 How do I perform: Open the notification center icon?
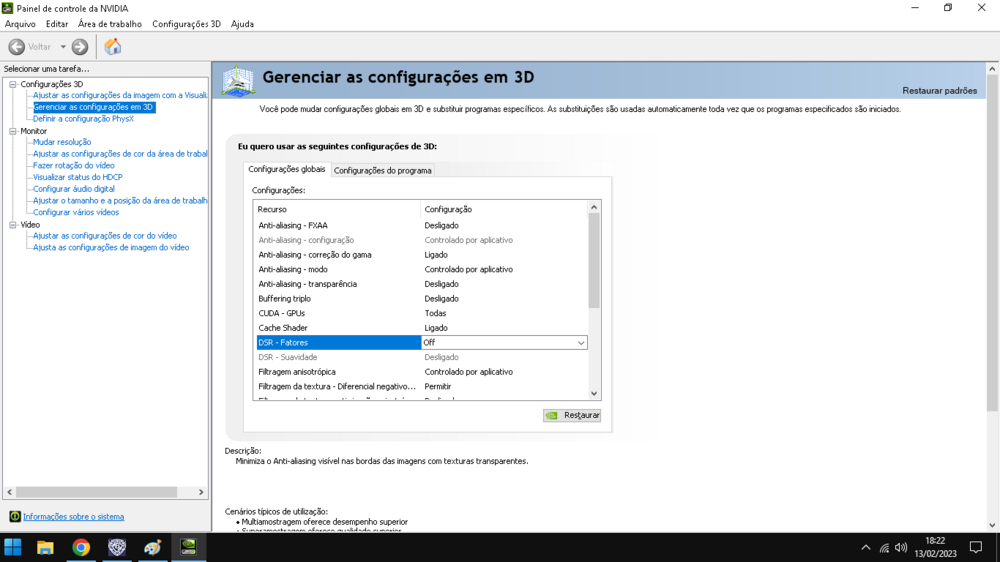(976, 547)
